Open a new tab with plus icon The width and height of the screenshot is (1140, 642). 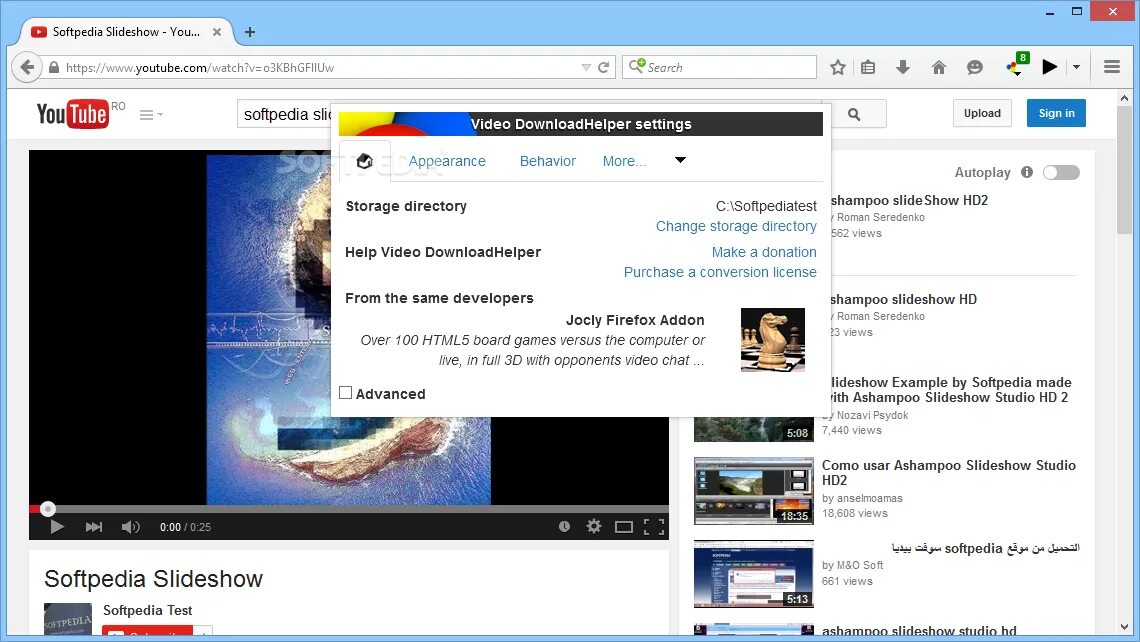(250, 32)
